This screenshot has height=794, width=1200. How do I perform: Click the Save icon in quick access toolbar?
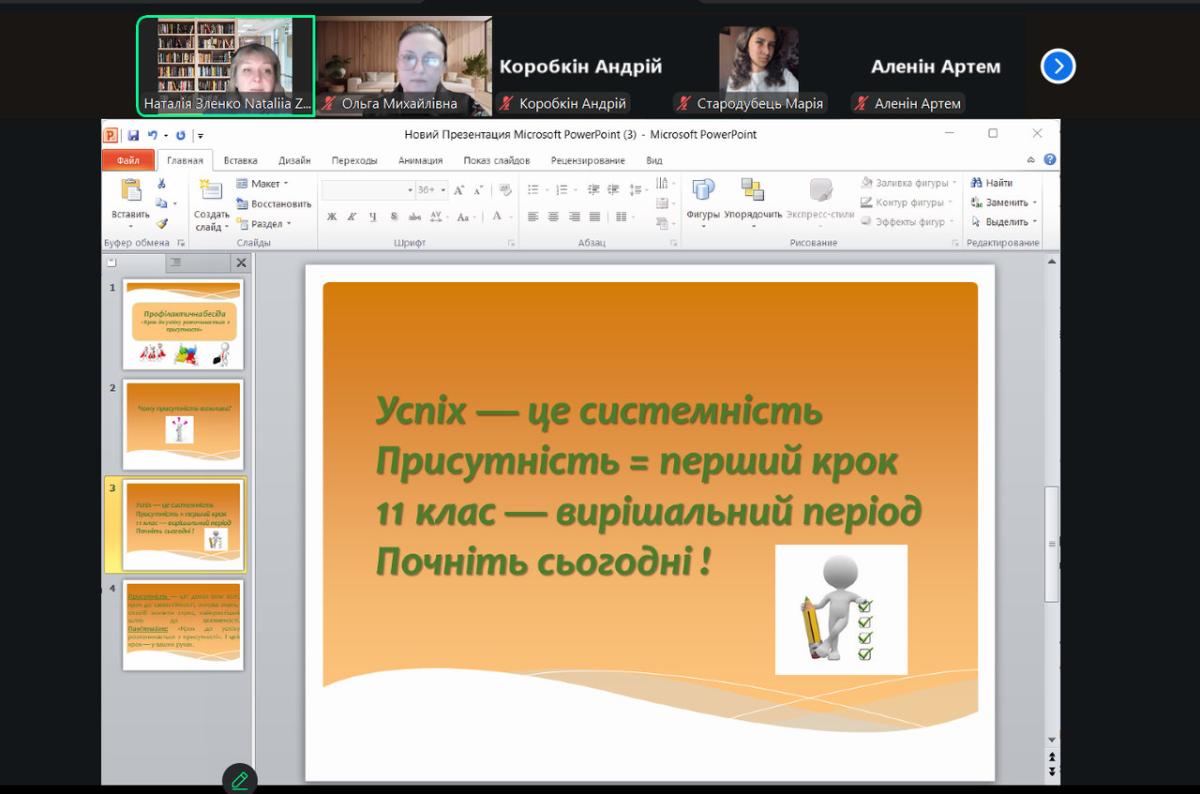pyautogui.click(x=133, y=135)
